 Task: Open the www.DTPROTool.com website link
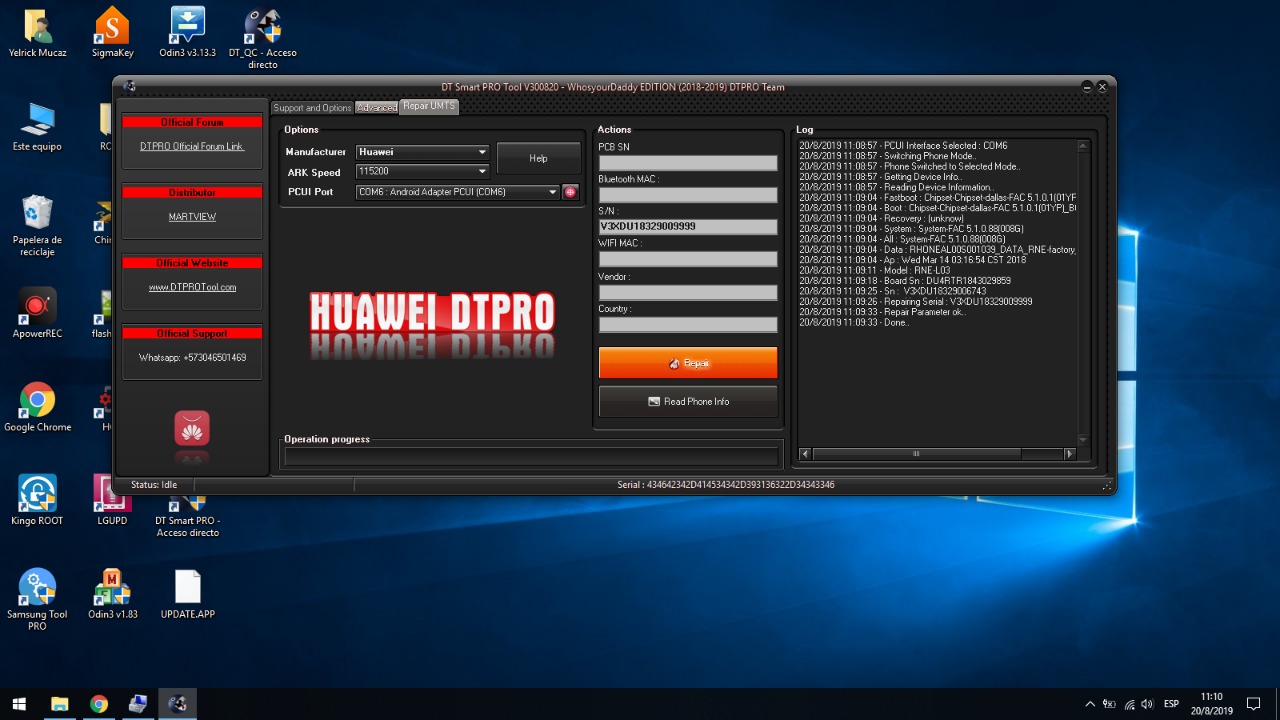pos(192,287)
